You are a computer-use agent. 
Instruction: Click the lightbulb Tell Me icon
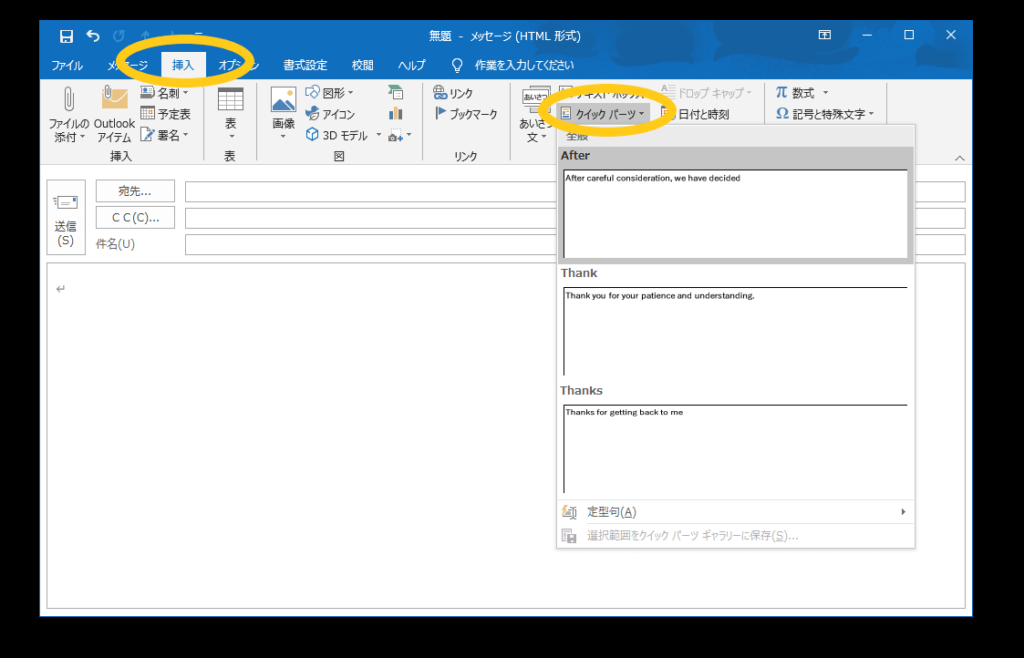457,65
